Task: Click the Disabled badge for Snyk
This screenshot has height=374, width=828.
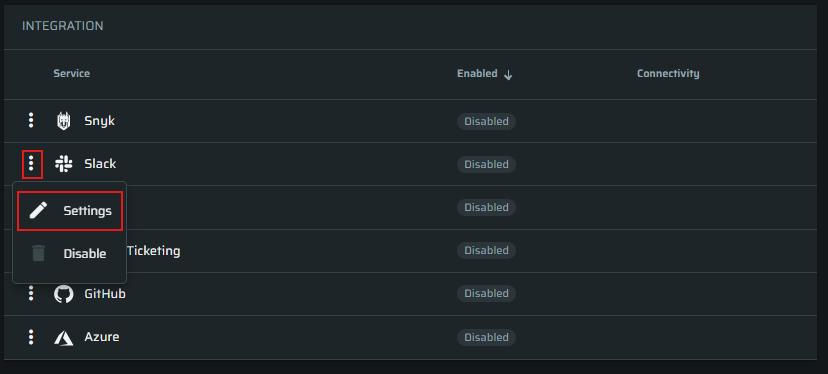Action: tap(486, 121)
